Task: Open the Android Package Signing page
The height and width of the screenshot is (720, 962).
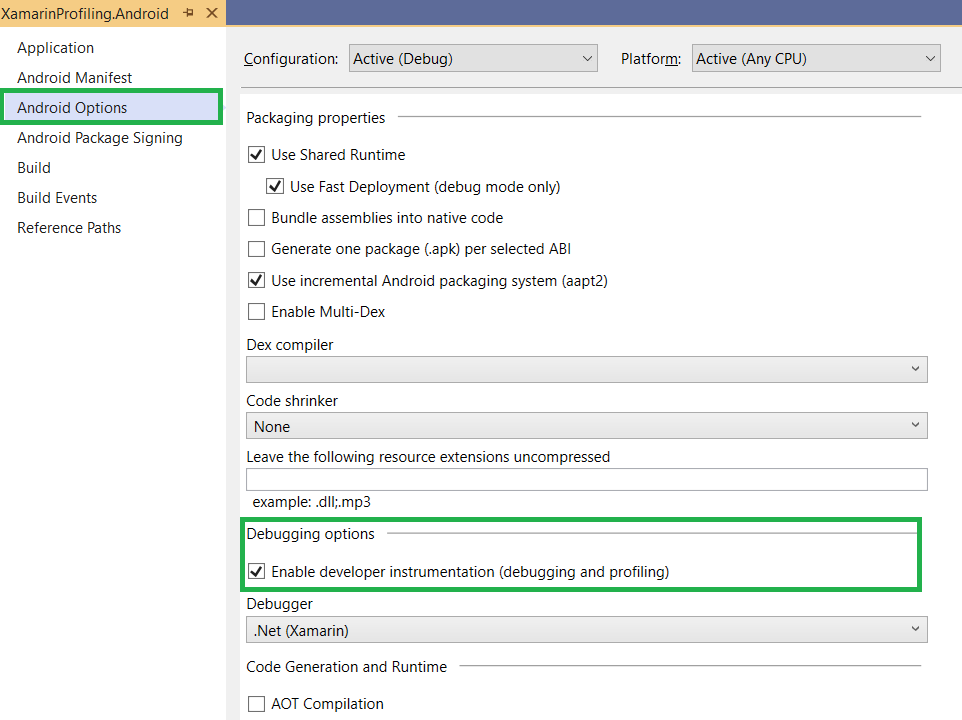Action: [100, 138]
